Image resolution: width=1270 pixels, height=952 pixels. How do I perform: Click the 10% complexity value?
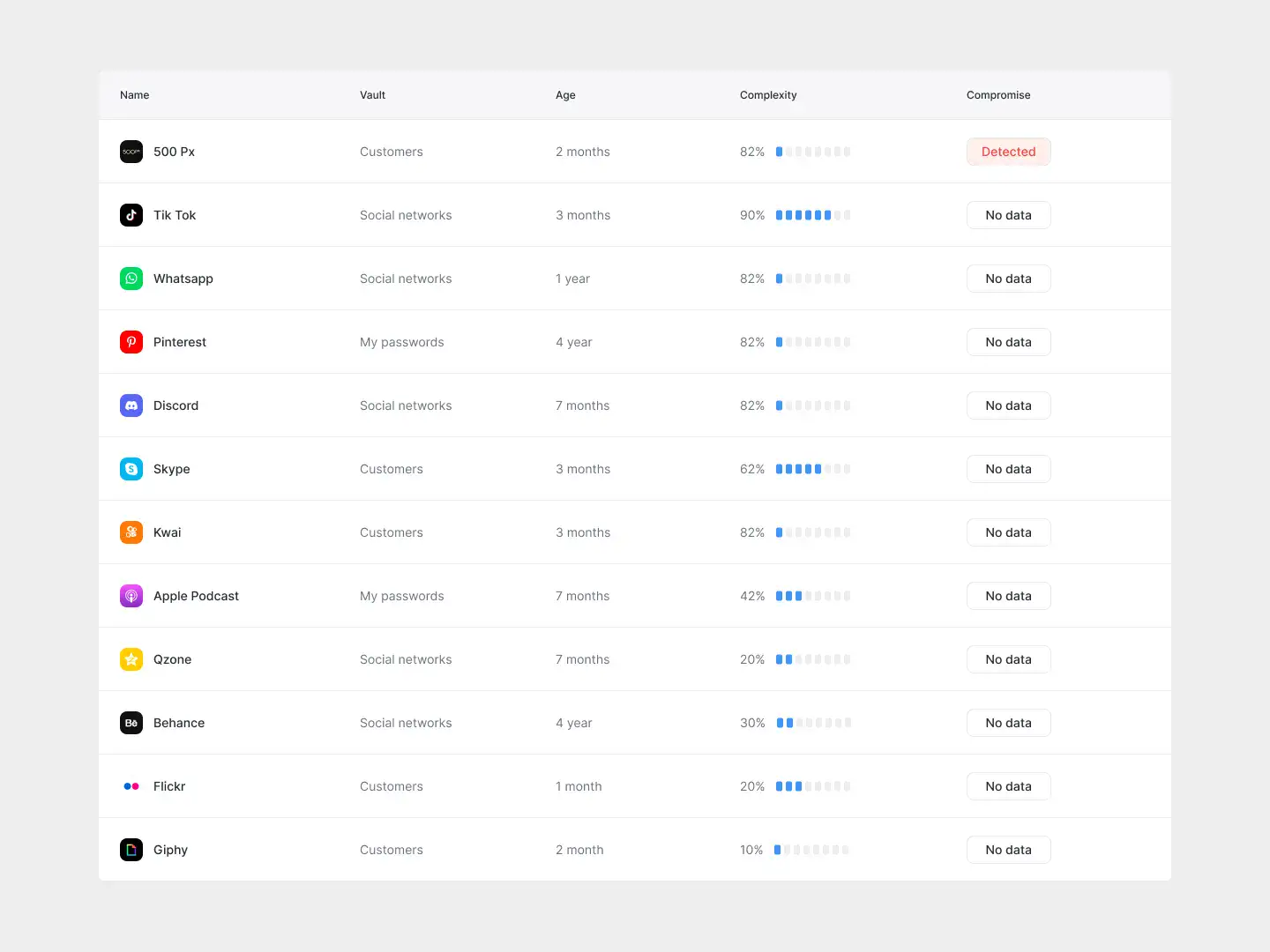click(751, 850)
